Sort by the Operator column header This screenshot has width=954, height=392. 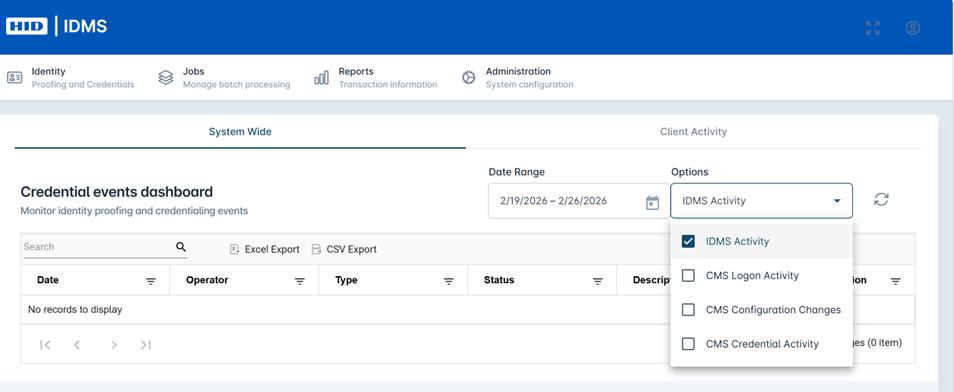click(207, 280)
